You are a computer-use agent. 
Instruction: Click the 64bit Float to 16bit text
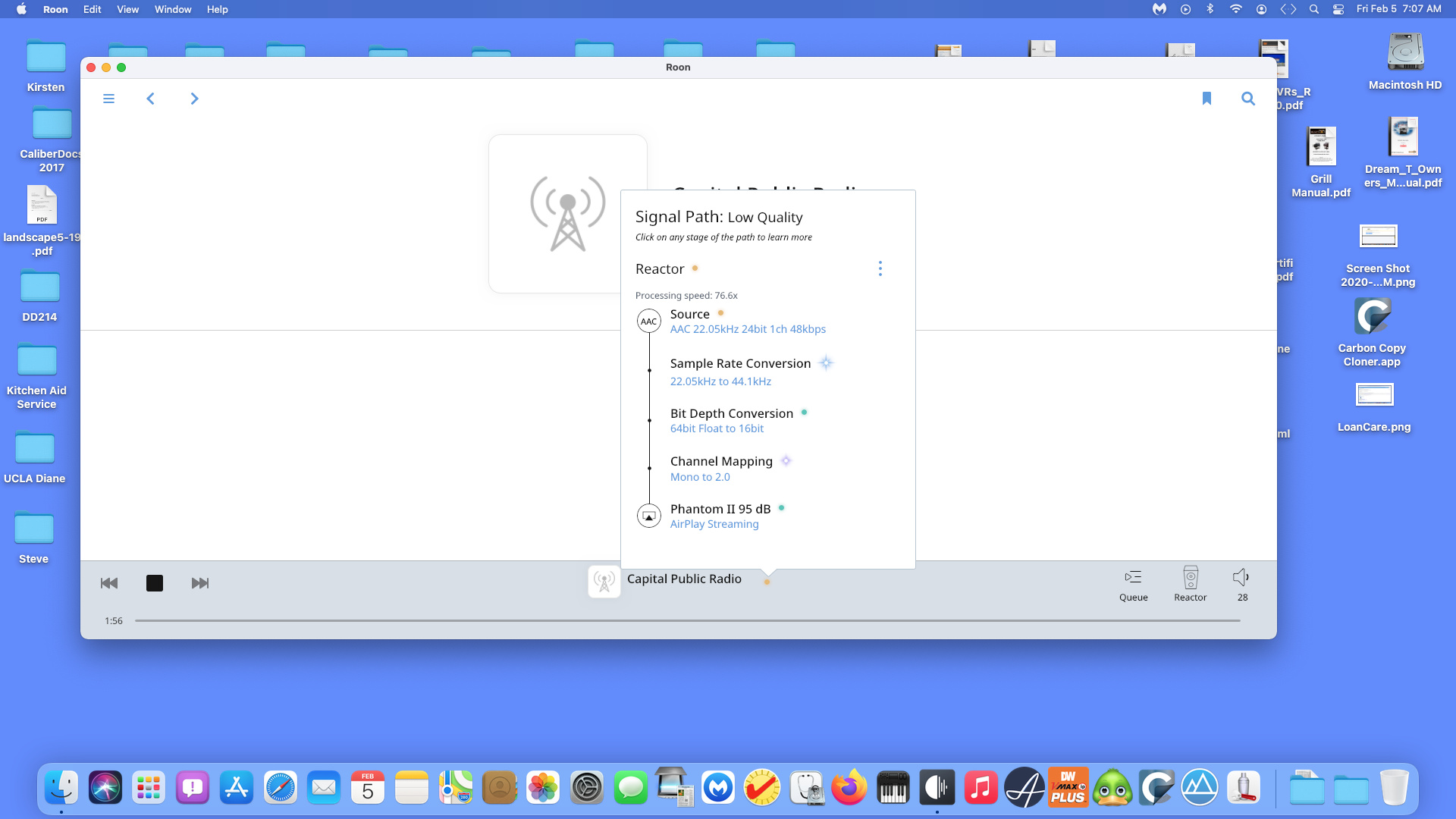tap(717, 428)
